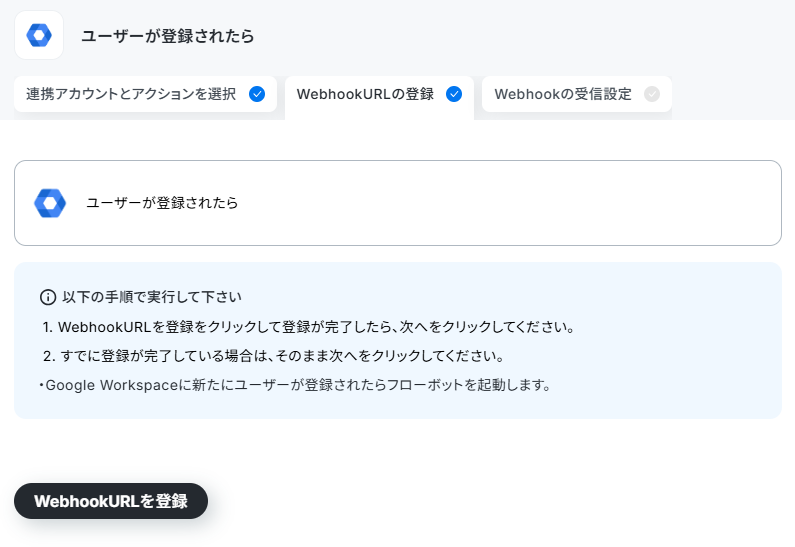Click the Webhookの受信設定 label text

point(563,94)
